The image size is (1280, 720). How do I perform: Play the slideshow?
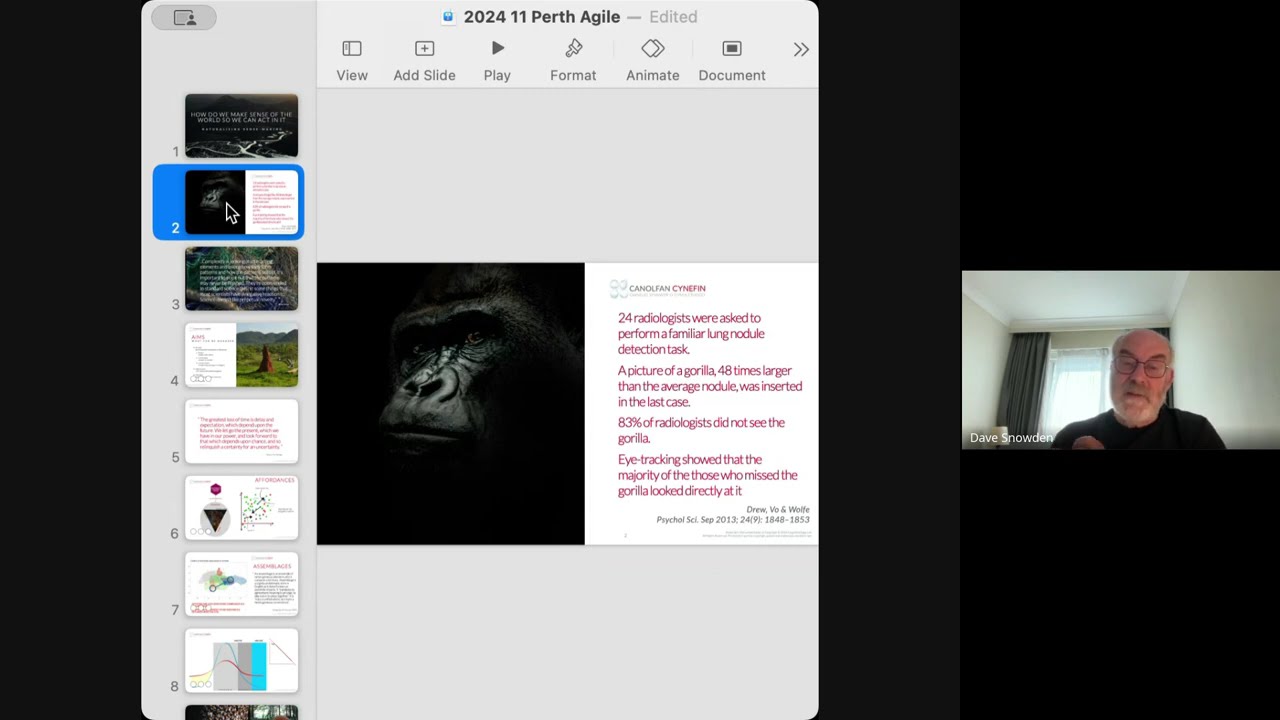497,49
